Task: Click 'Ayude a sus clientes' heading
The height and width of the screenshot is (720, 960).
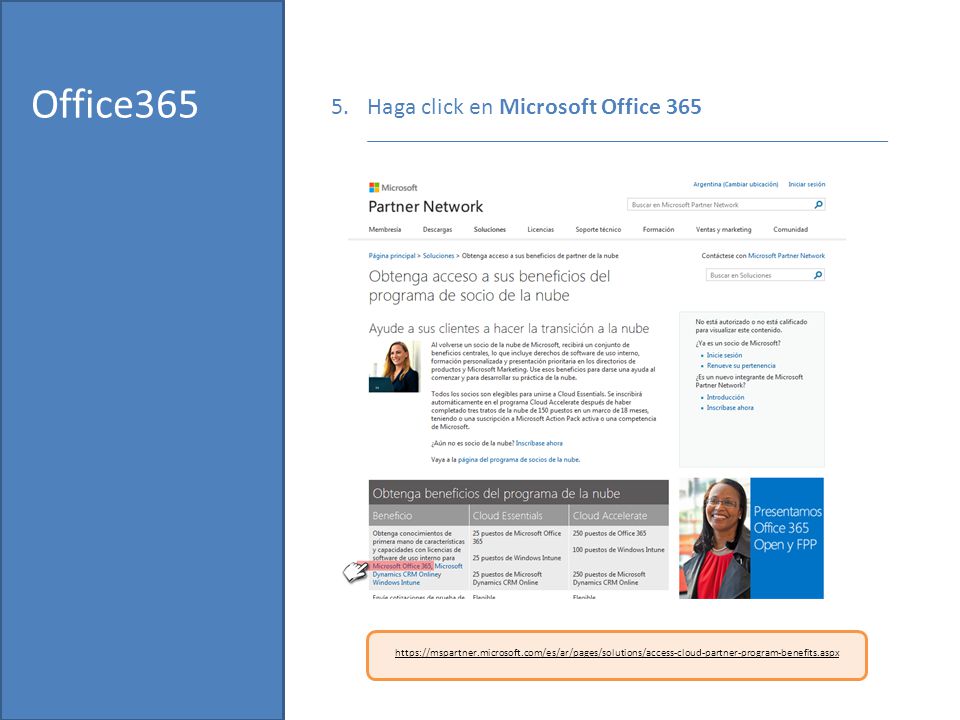Action: 509,329
